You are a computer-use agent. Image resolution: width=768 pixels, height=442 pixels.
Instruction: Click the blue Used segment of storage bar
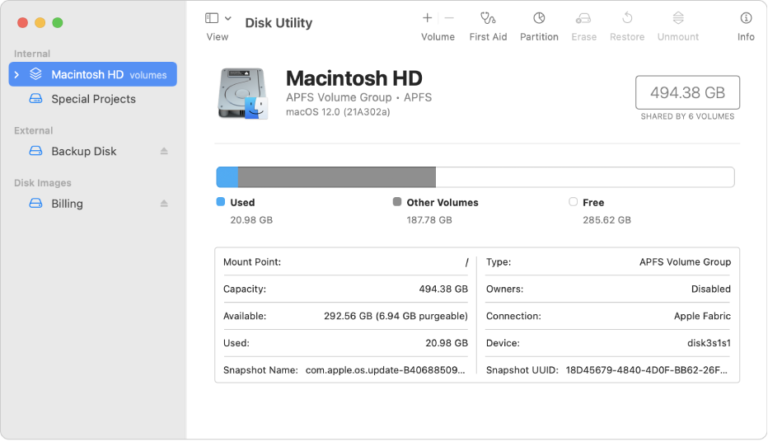pyautogui.click(x=227, y=177)
